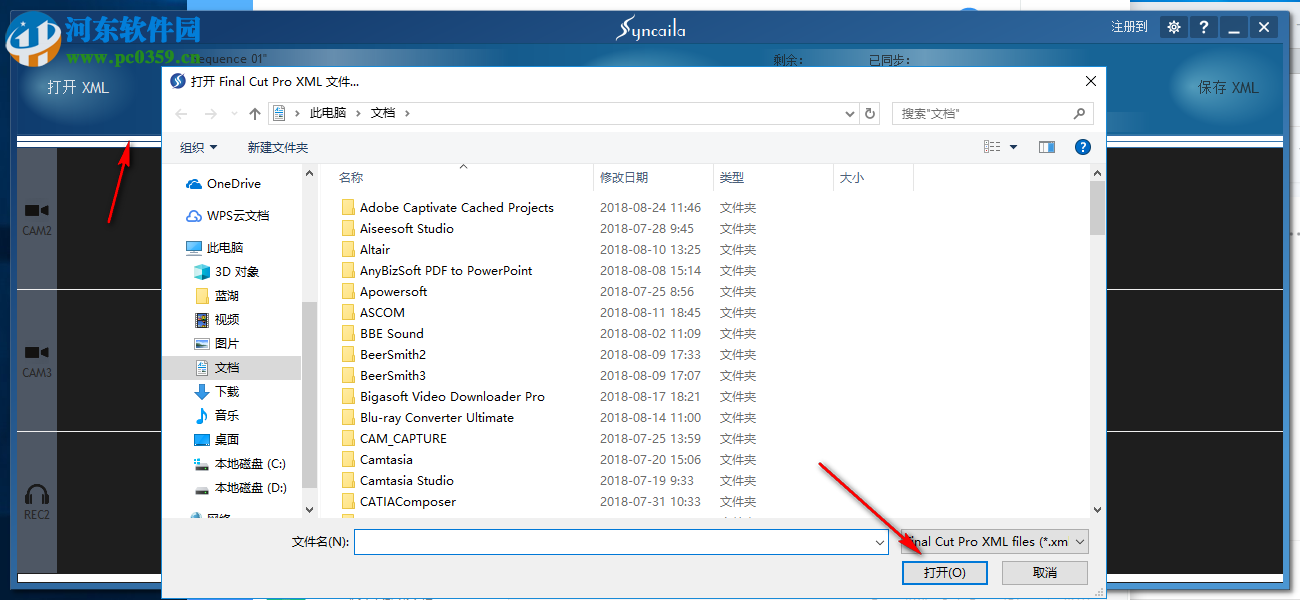Select AnyBizSoft PDF to PowerPoint folder
The width and height of the screenshot is (1300, 600).
436,271
